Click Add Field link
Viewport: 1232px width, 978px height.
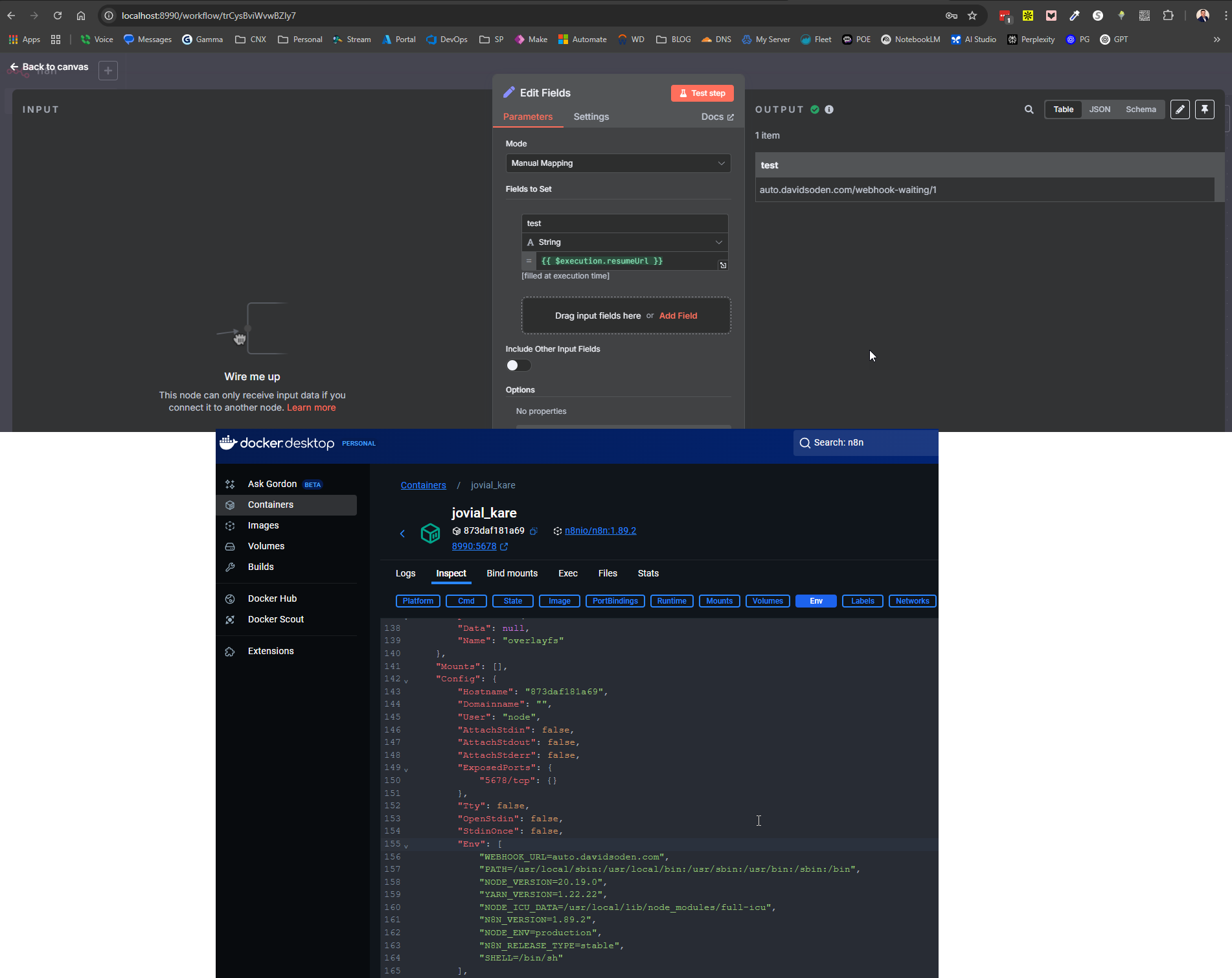point(678,316)
